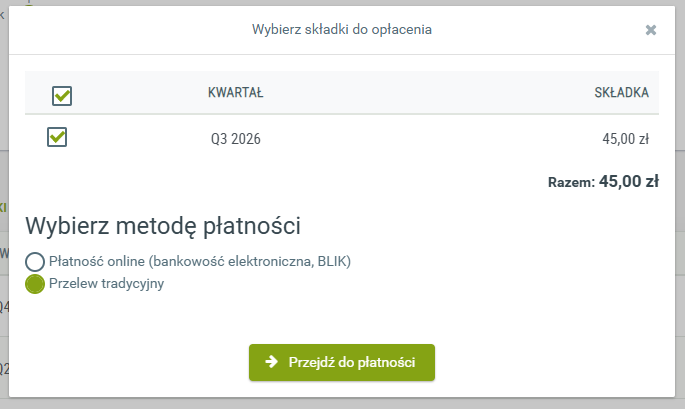Select the Płatność online radio button
685x409 pixels.
point(35,262)
